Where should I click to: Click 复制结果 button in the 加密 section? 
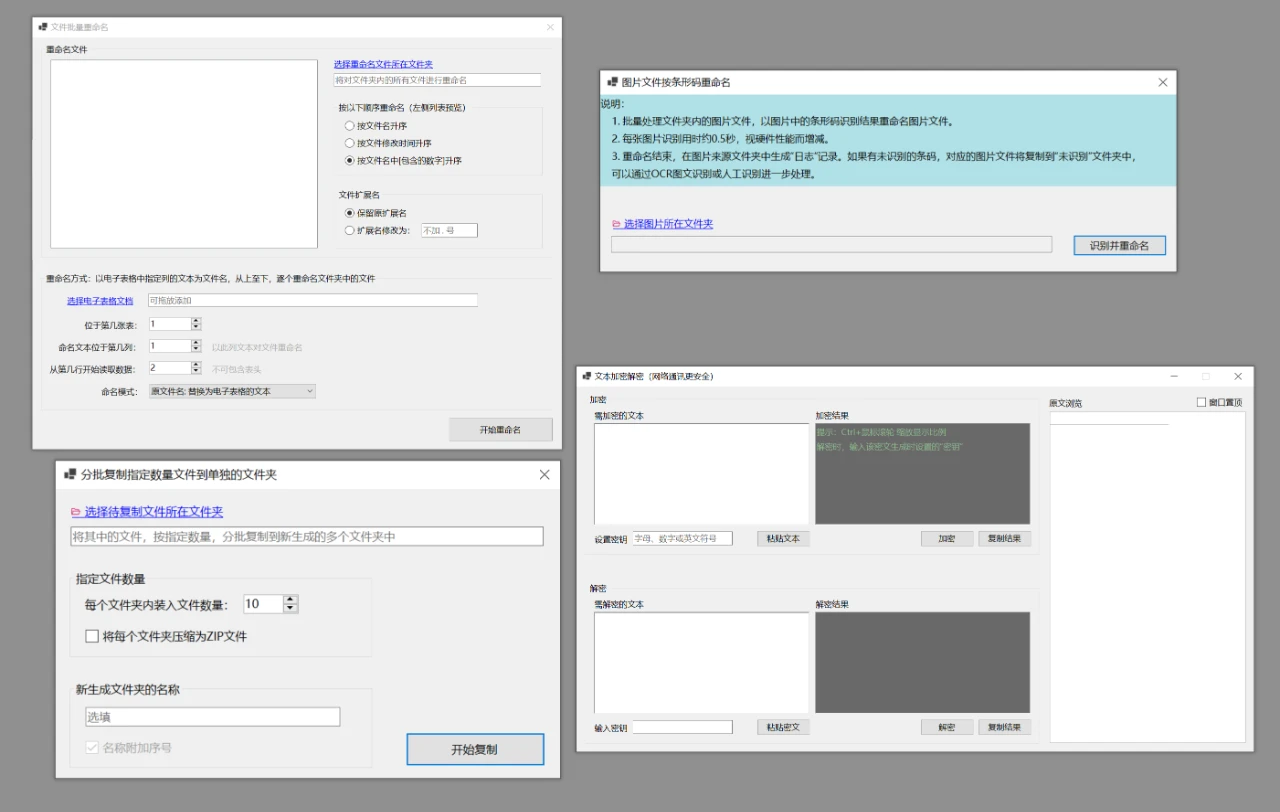pyautogui.click(x=1004, y=538)
